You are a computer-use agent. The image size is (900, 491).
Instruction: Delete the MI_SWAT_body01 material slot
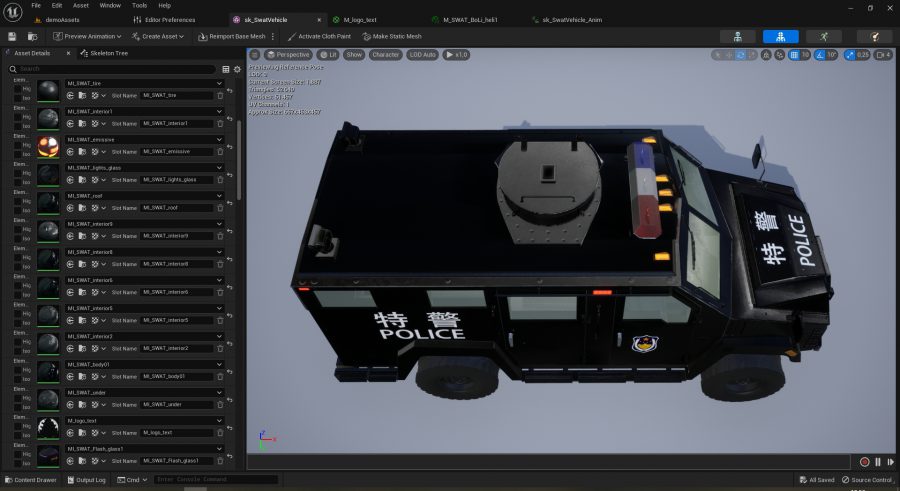(220, 377)
